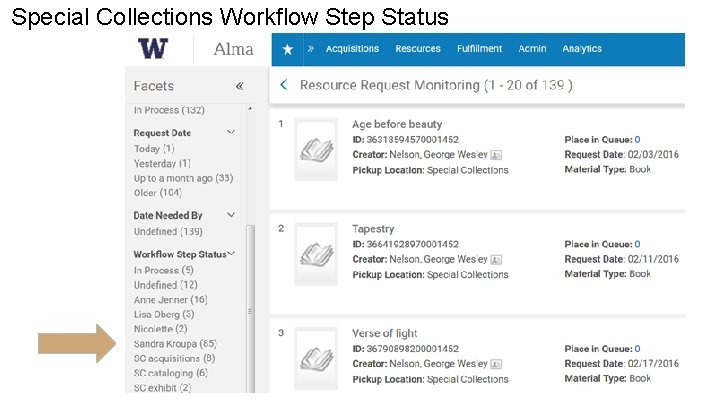Click Place in Queue 0 for Tapestry
The image size is (720, 405).
pyautogui.click(x=637, y=244)
